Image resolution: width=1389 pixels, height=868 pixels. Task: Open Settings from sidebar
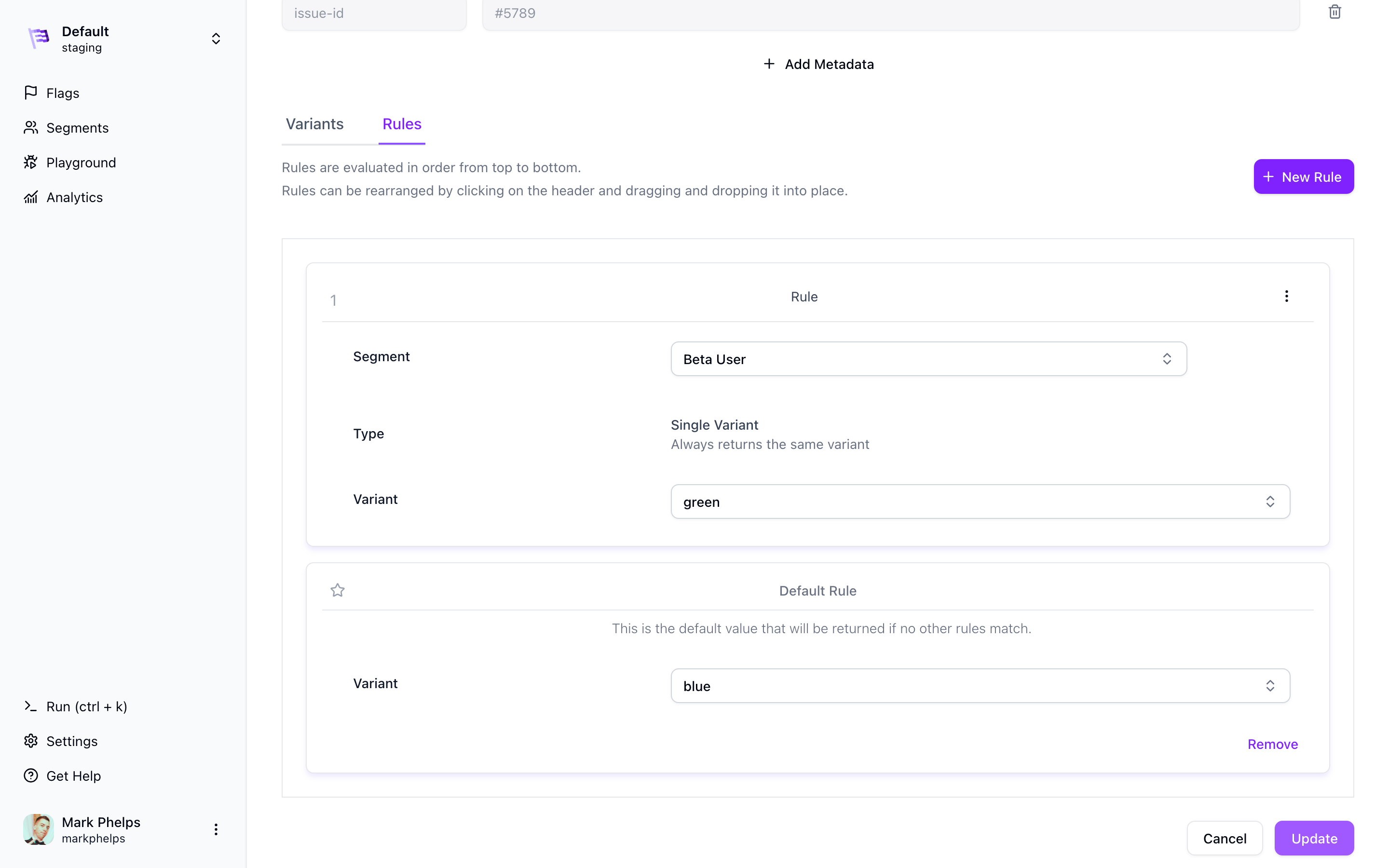(72, 741)
